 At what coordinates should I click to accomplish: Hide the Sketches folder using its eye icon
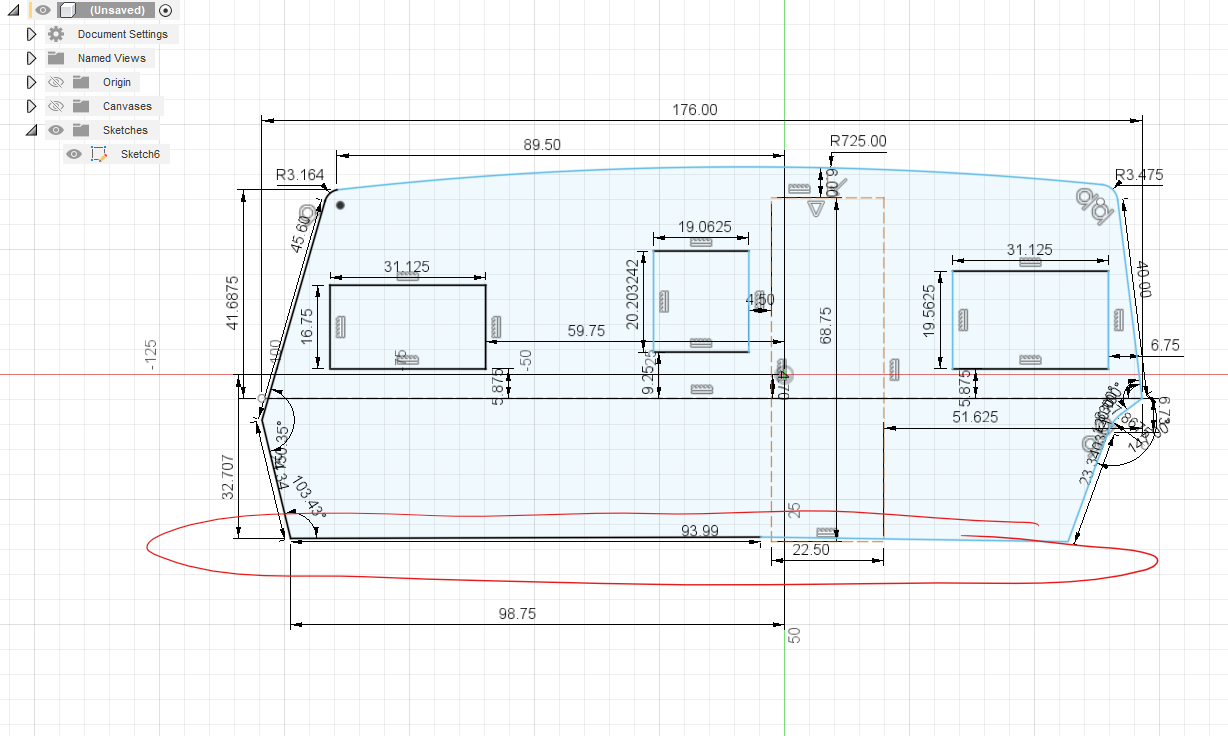[56, 130]
